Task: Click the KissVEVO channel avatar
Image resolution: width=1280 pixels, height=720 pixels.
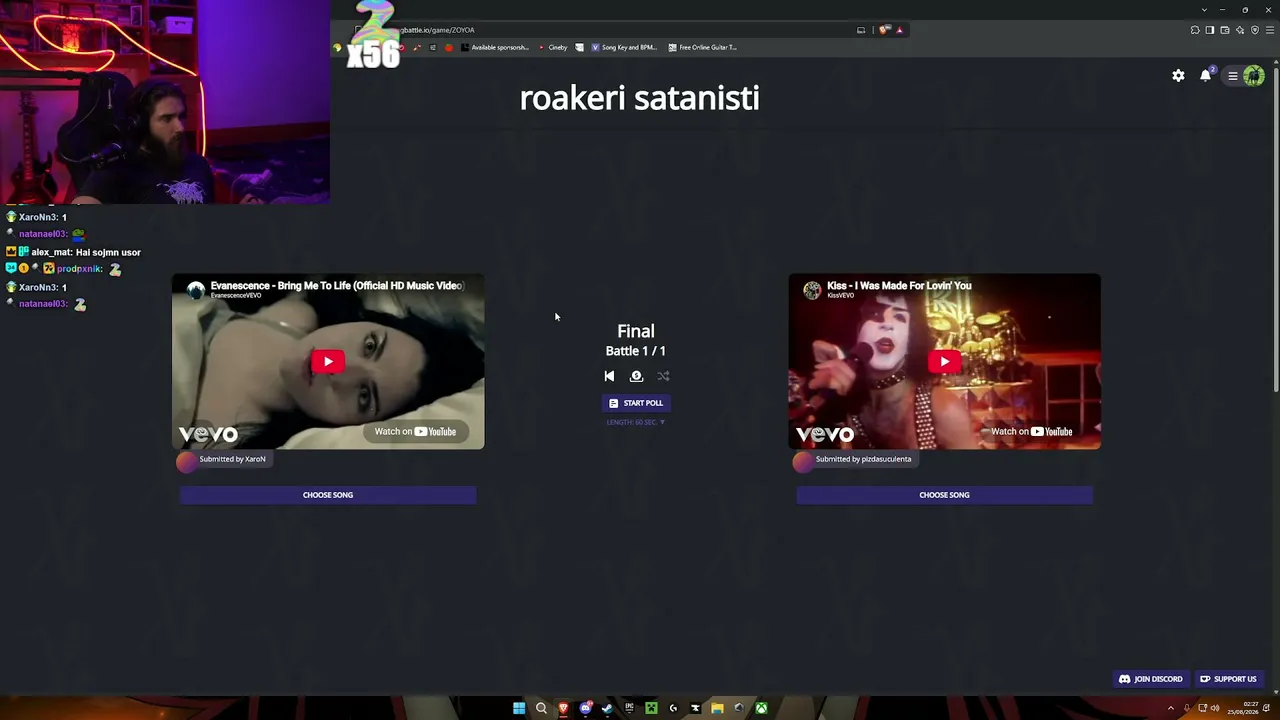Action: point(812,290)
